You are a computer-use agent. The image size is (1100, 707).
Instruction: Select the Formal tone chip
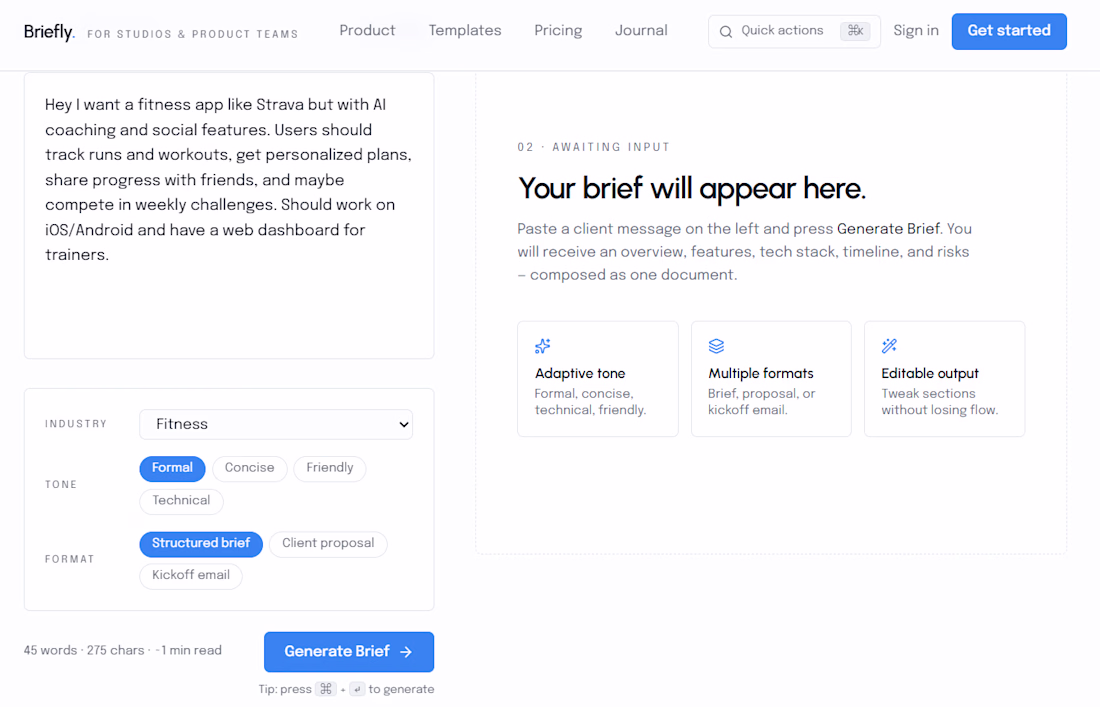coord(172,469)
